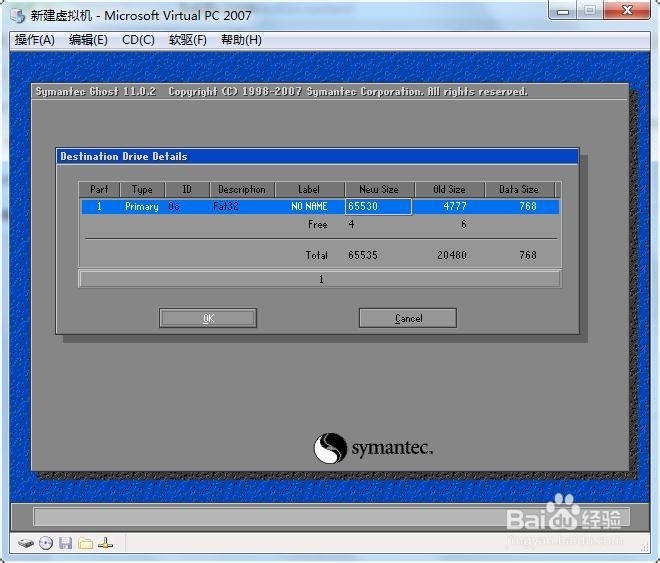Click the Total New Size value 65535

pyautogui.click(x=363, y=255)
